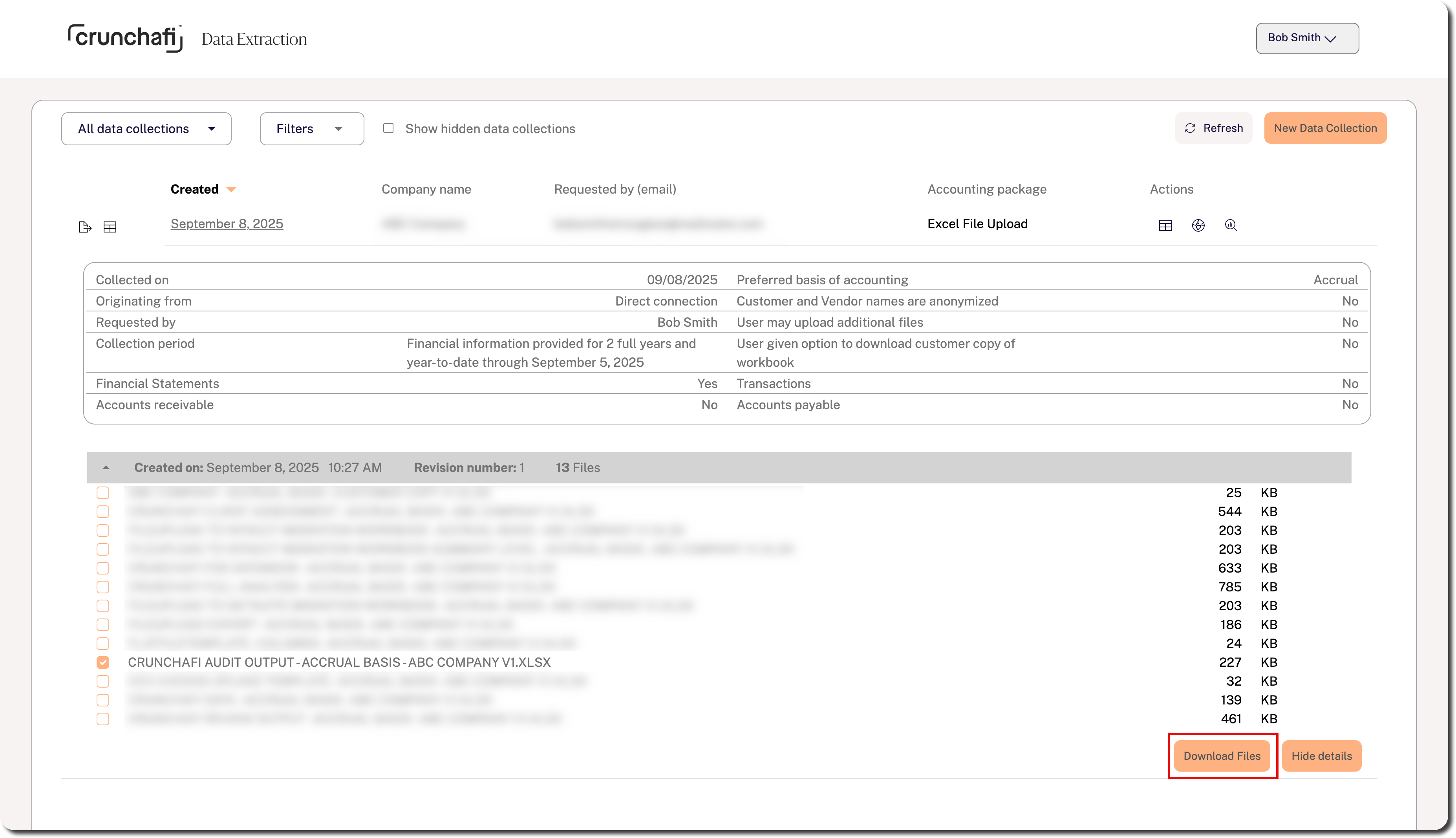The image size is (1456, 838).
Task: Click the Transactions row label
Action: [x=774, y=383]
